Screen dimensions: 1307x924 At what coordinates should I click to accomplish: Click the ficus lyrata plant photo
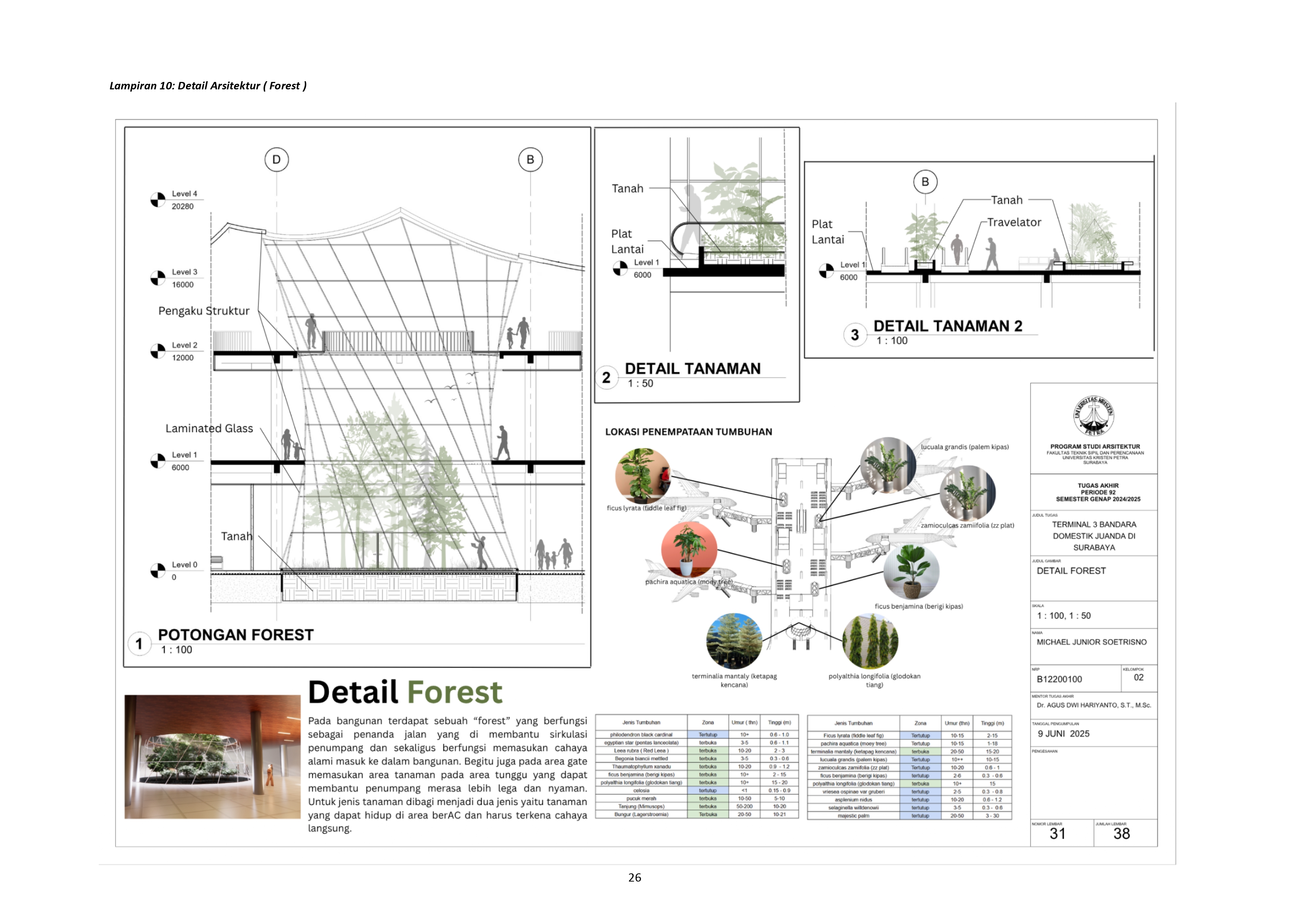pyautogui.click(x=643, y=476)
